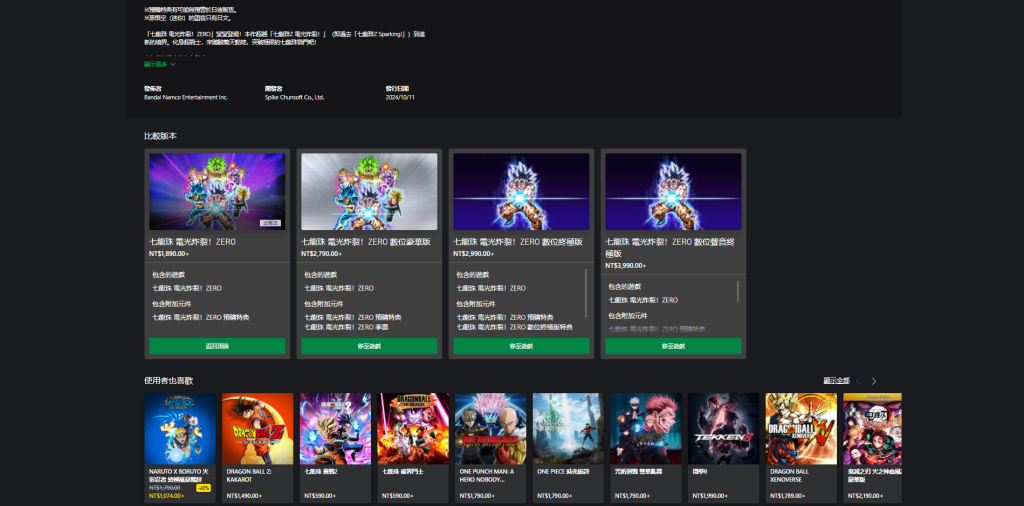This screenshot has height=506, width=1024.
Task: Open the NT$2,790.00+ 數位豪華版 artwork thumbnail
Action: [x=369, y=191]
